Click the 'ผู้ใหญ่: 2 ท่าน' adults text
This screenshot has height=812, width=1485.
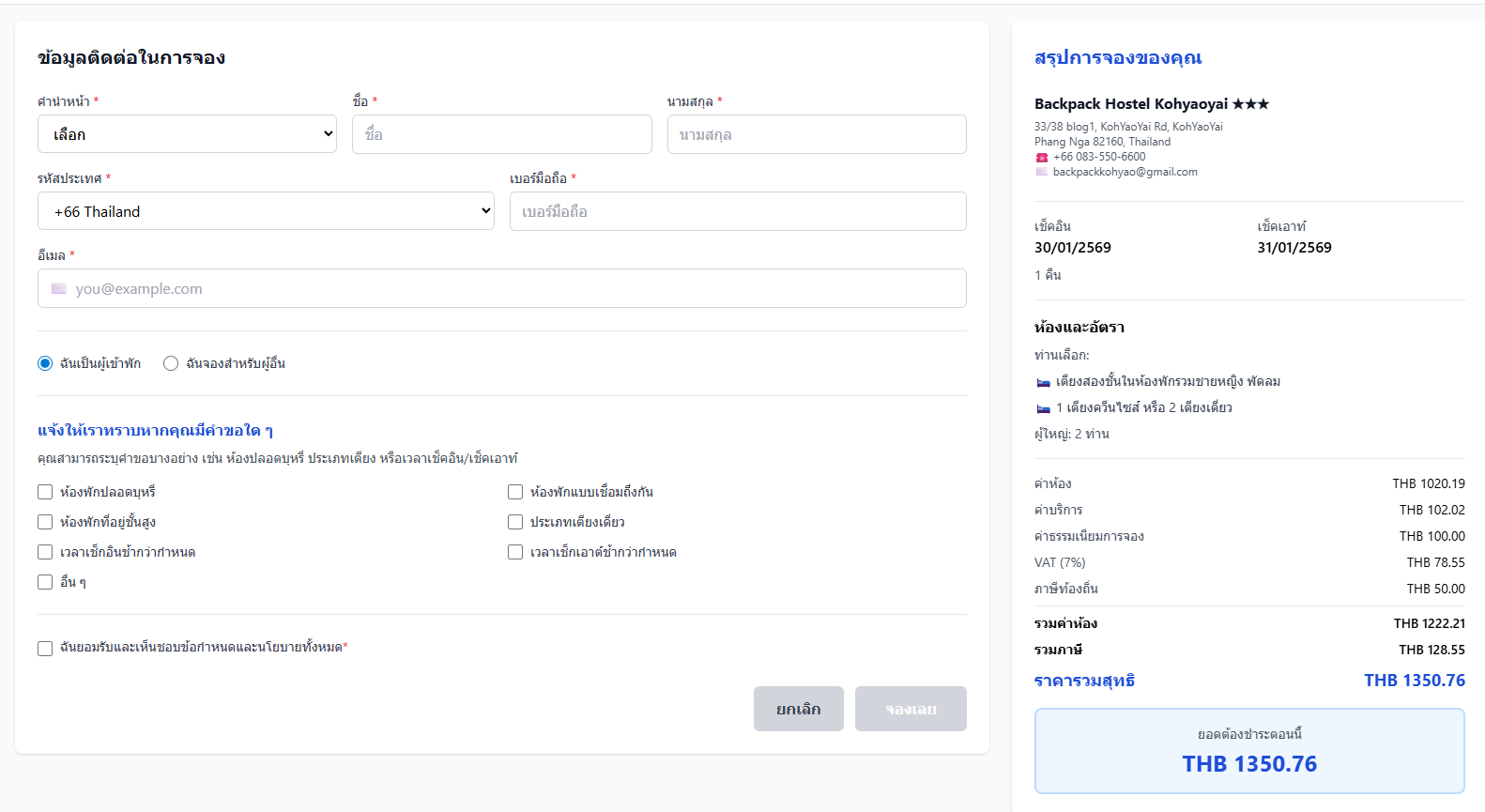point(1072,434)
